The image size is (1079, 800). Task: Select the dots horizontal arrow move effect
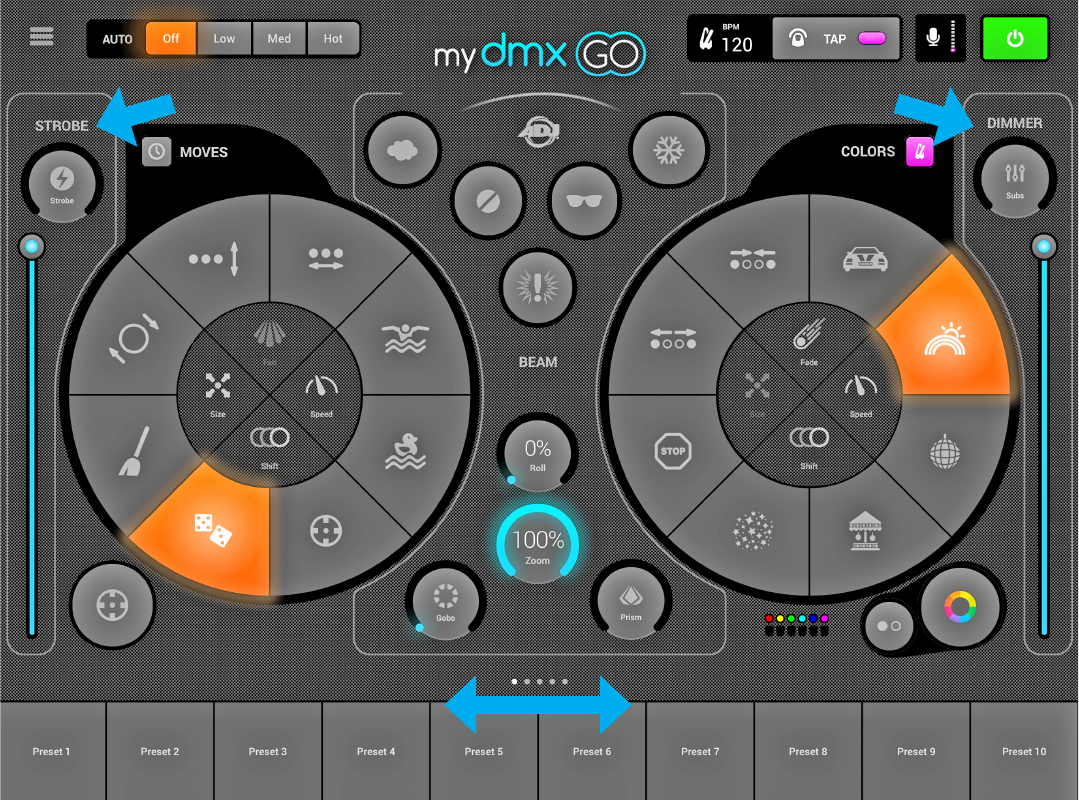pos(325,259)
